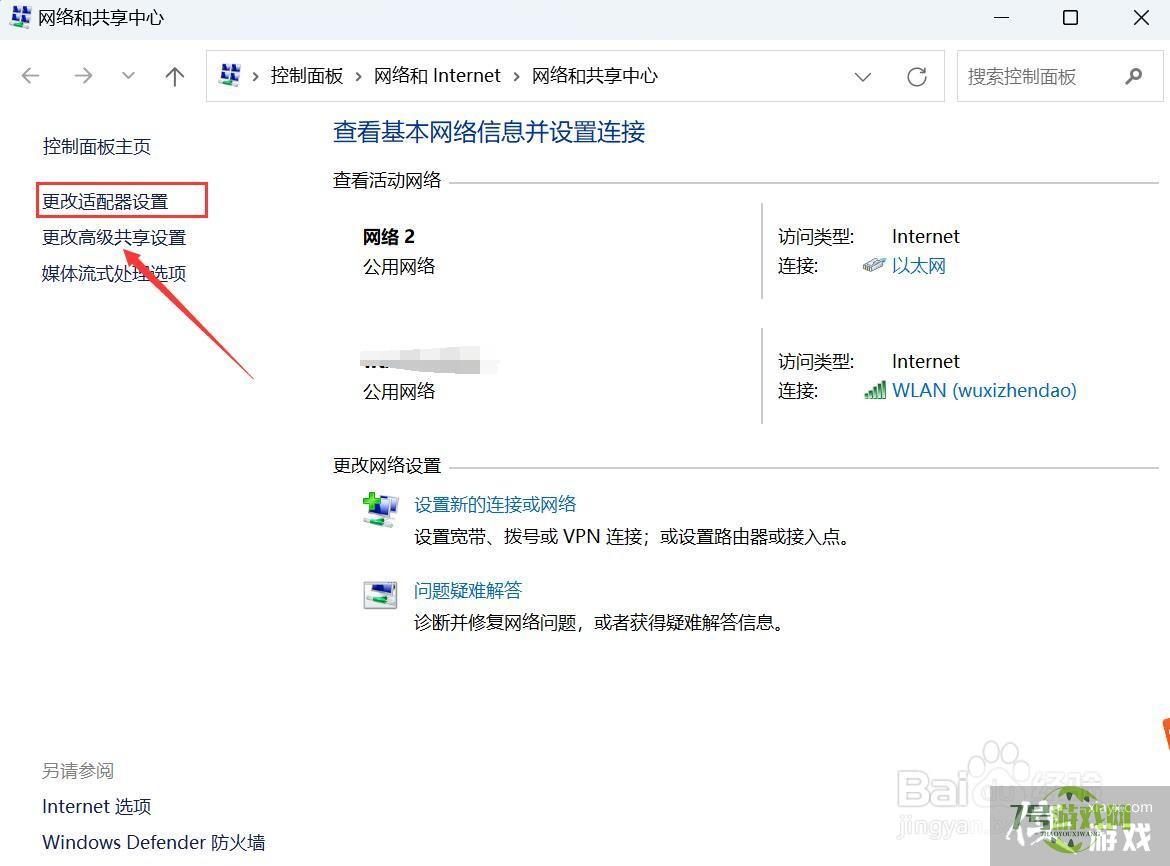Go up one level arrow
The width and height of the screenshot is (1170, 866).
point(175,75)
